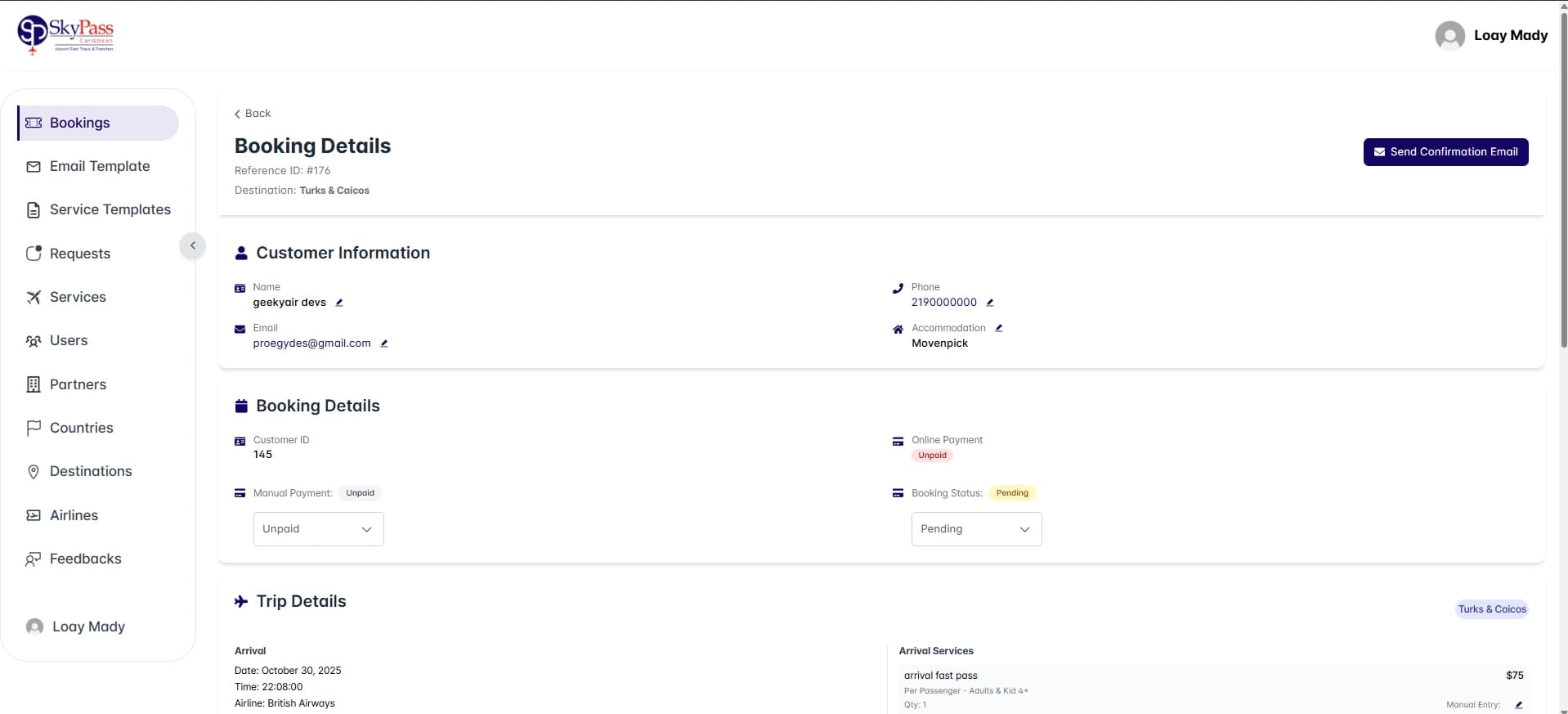Viewport: 1568px width, 714px height.
Task: Click Customer ID value 145
Action: (x=262, y=455)
